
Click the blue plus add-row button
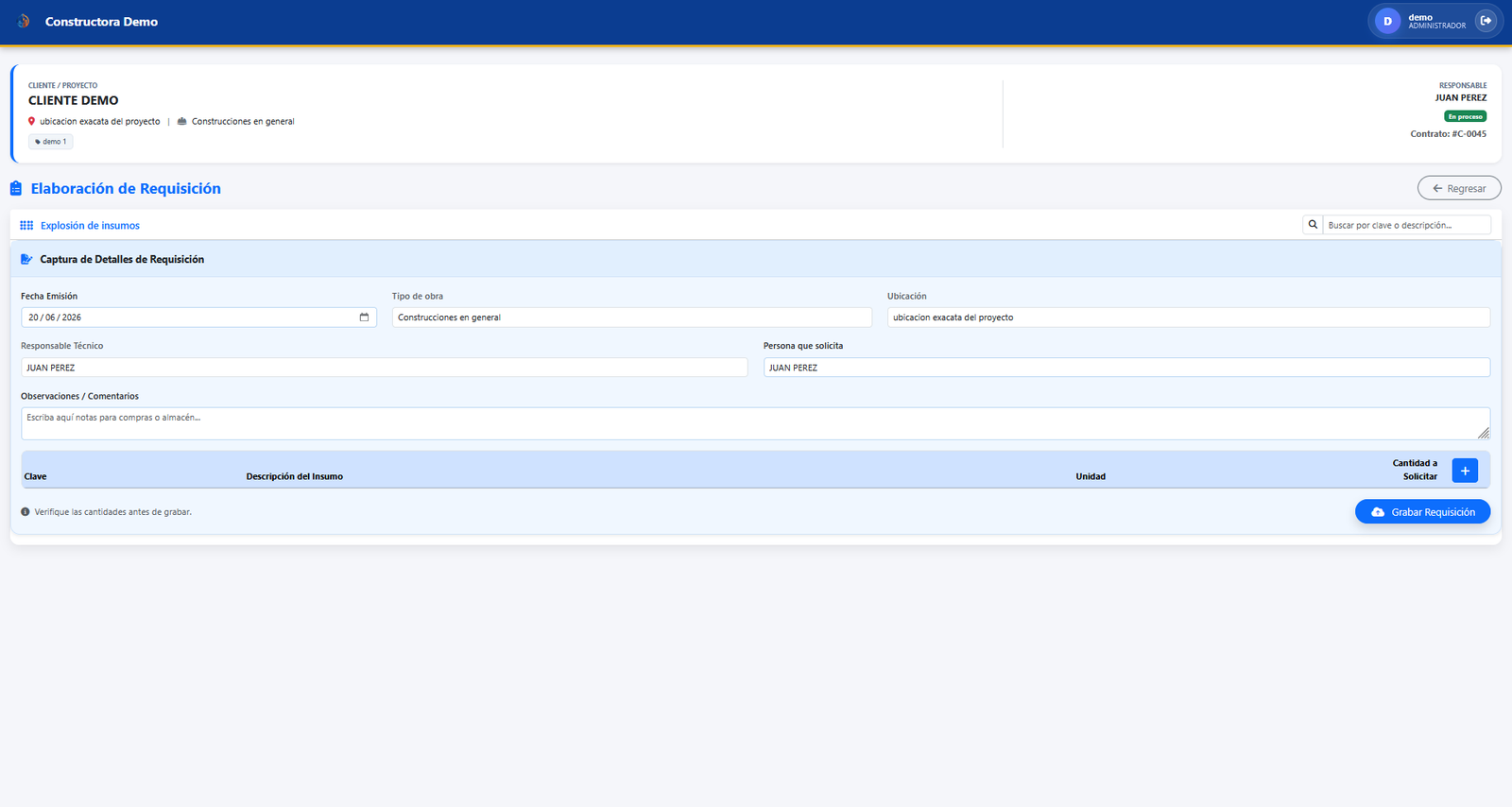[x=1465, y=471]
